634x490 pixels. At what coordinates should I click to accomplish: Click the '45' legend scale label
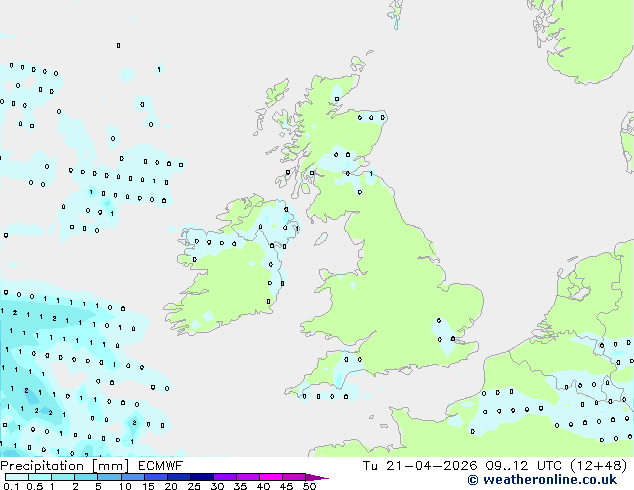(x=287, y=486)
